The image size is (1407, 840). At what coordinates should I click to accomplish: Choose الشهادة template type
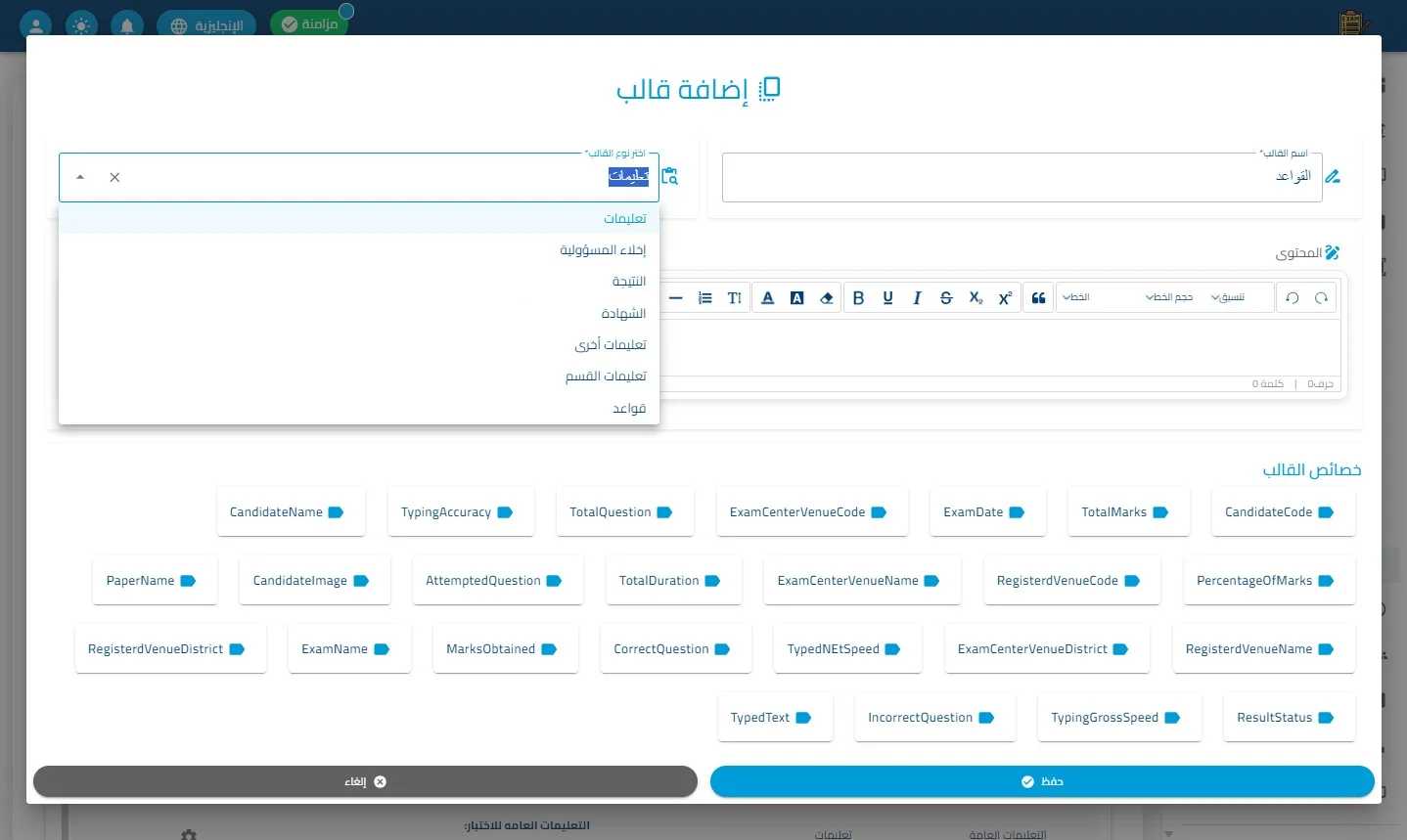pos(359,313)
